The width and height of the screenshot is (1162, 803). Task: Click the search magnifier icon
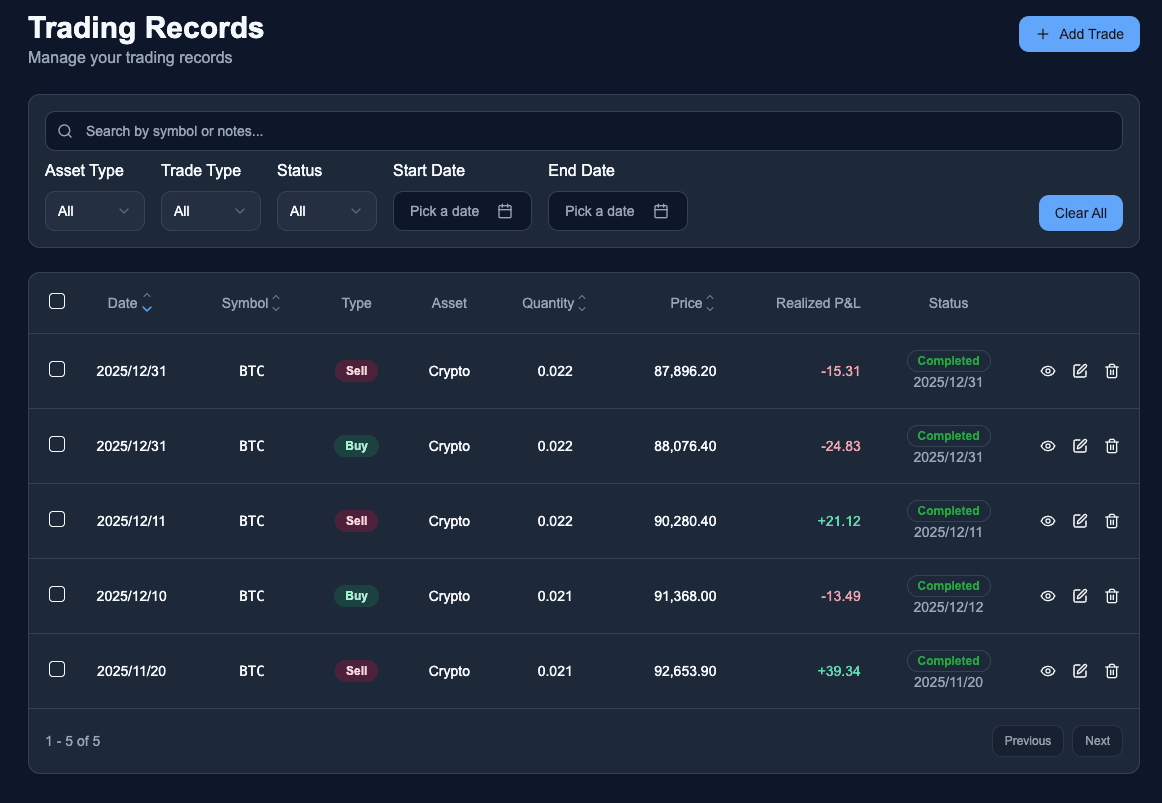click(x=65, y=131)
